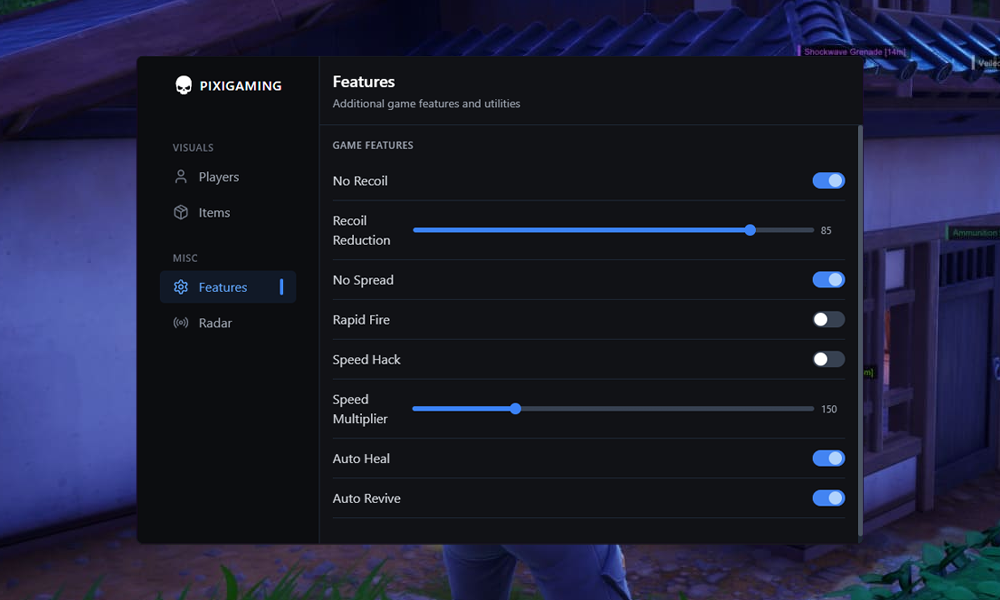This screenshot has width=1000, height=600.
Task: Disable the No Recoil toggle
Action: tap(828, 180)
